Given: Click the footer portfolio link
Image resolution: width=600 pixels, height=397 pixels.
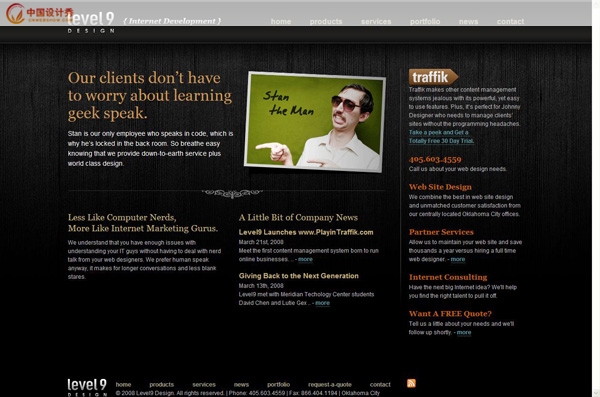Looking at the screenshot, I should point(279,384).
